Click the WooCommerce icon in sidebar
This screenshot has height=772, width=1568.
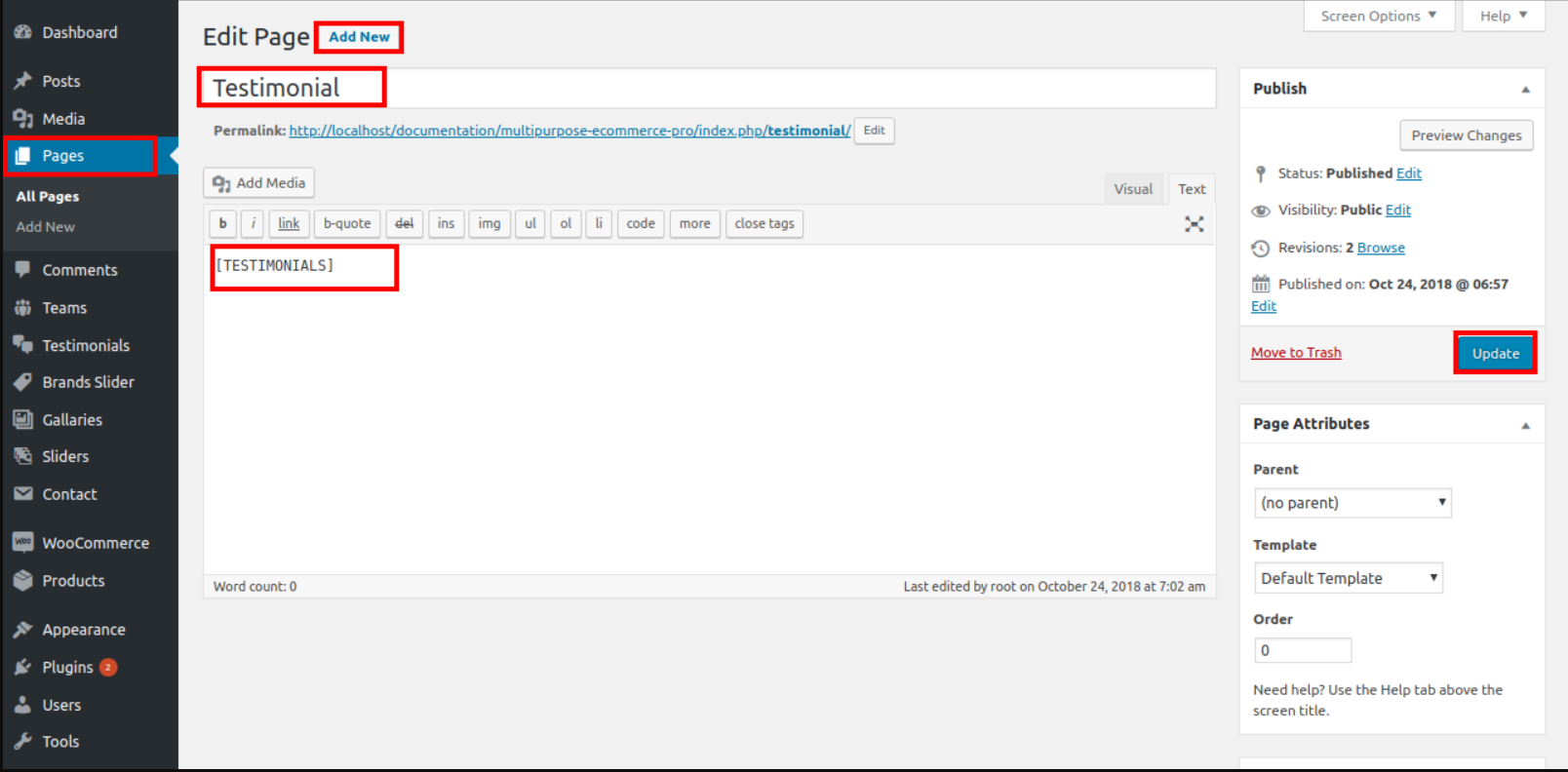(x=22, y=543)
